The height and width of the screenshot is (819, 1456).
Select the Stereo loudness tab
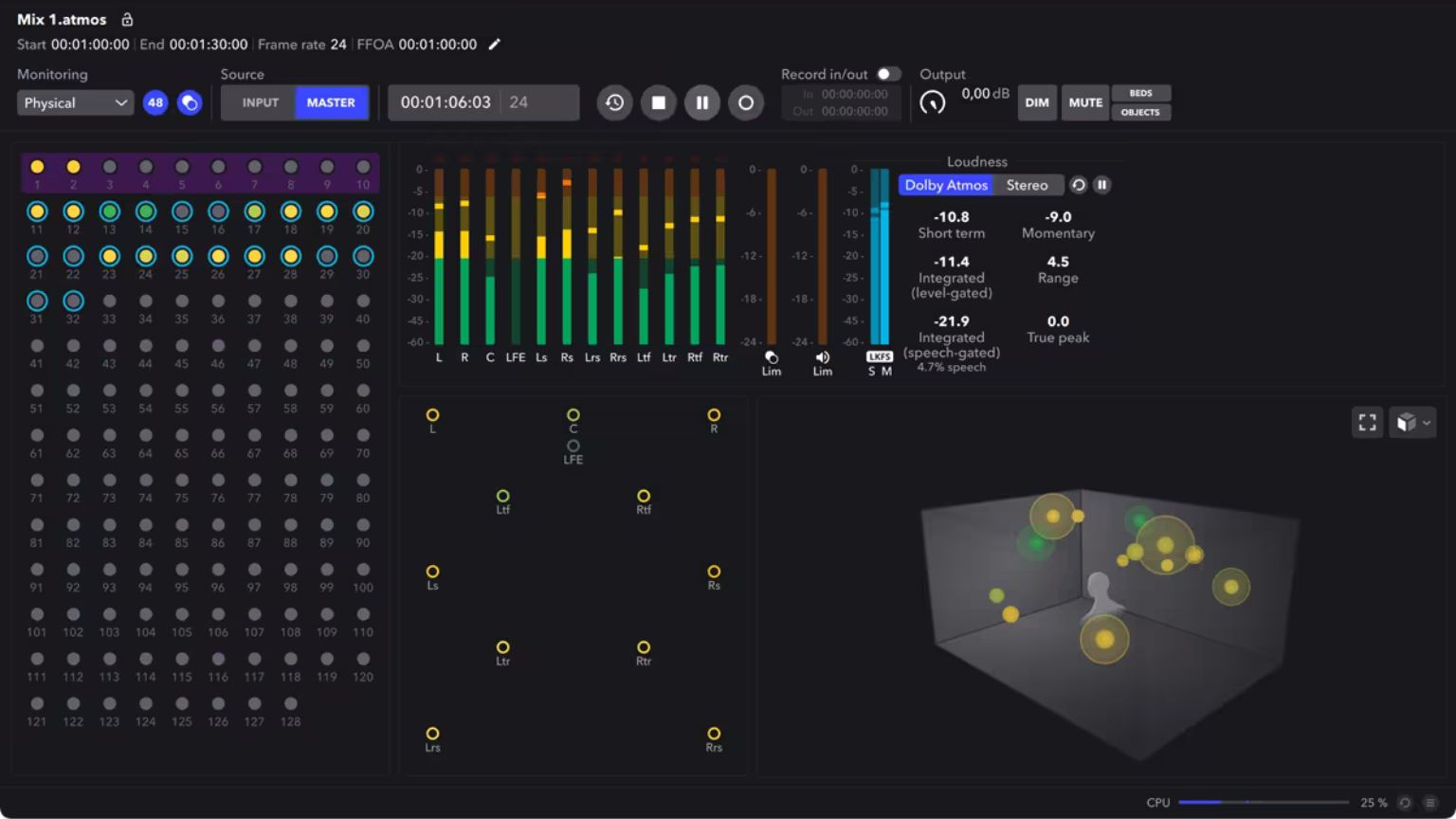[x=1027, y=185]
